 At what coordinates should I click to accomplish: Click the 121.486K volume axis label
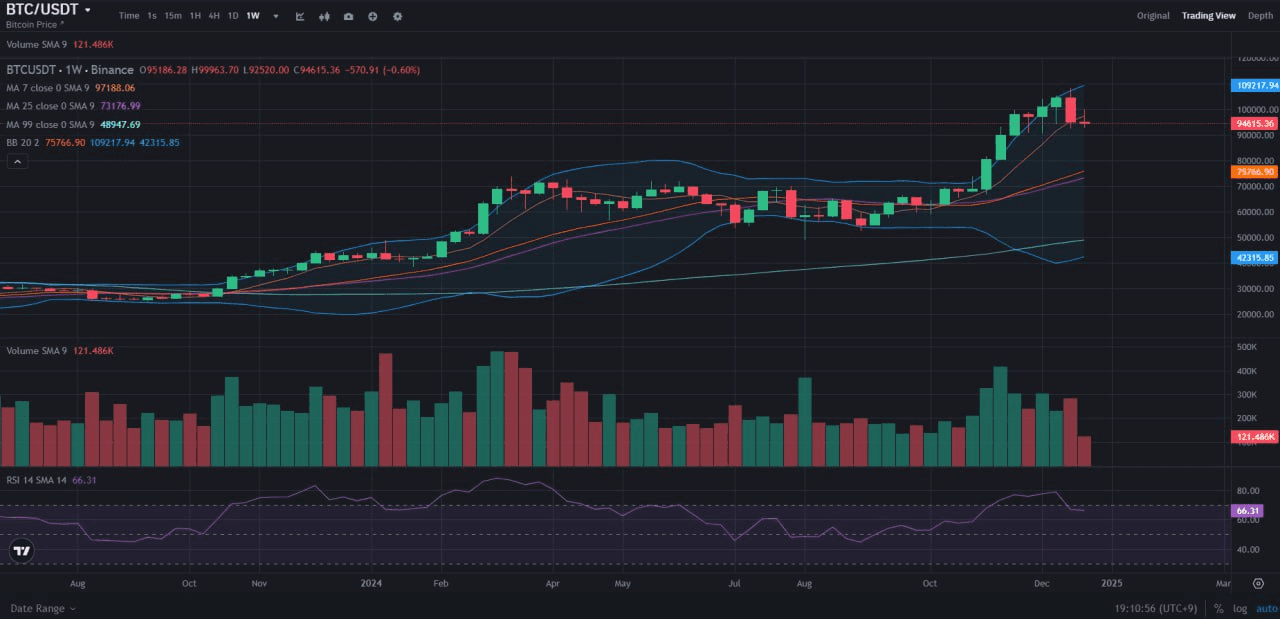click(1253, 437)
